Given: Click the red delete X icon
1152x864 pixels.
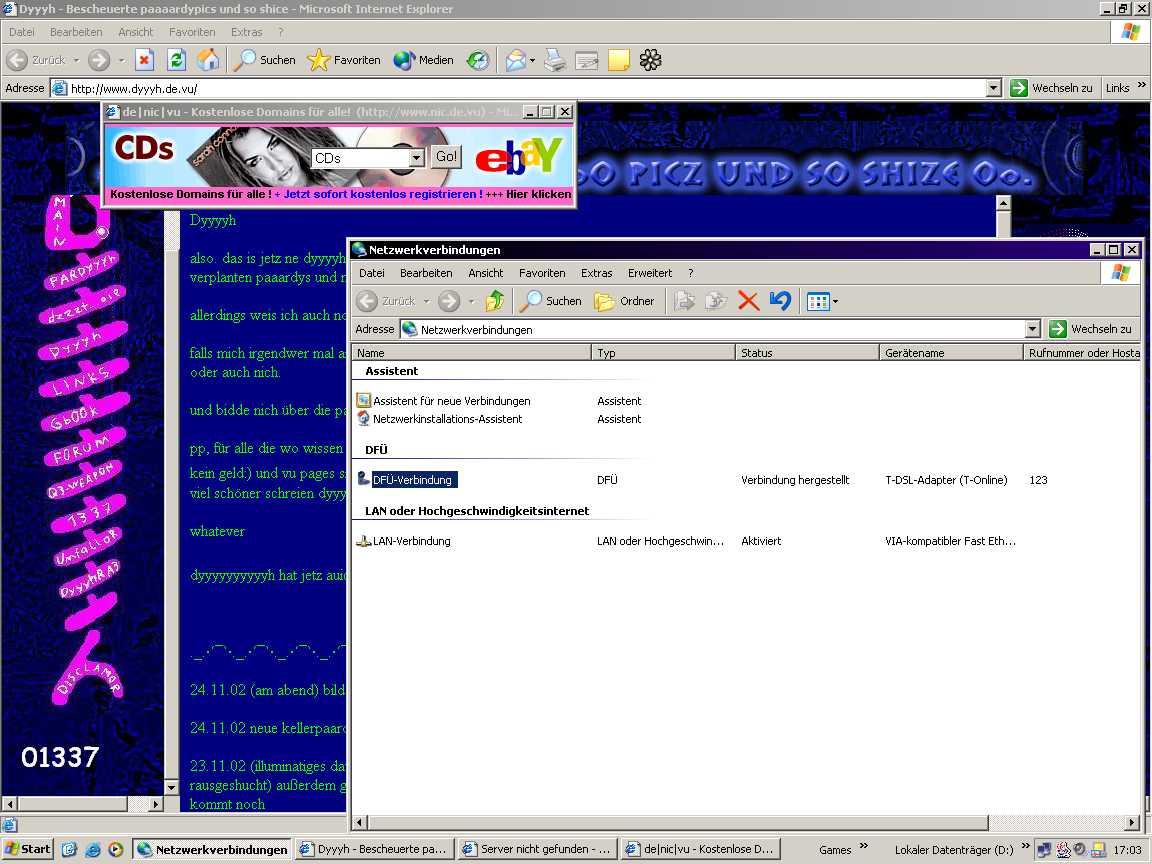Looking at the screenshot, I should (748, 301).
